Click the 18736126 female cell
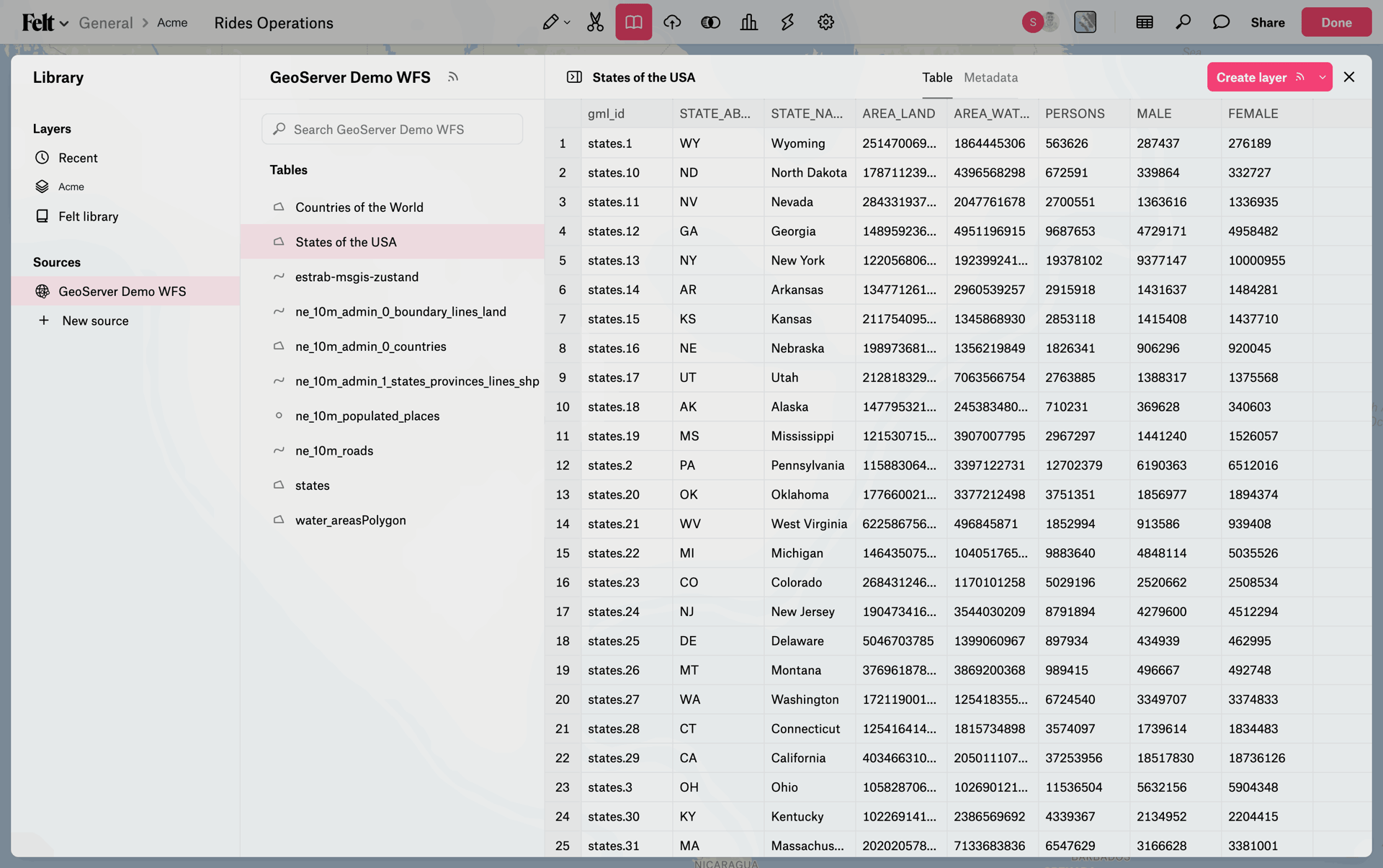This screenshot has height=868, width=1383. click(1267, 758)
